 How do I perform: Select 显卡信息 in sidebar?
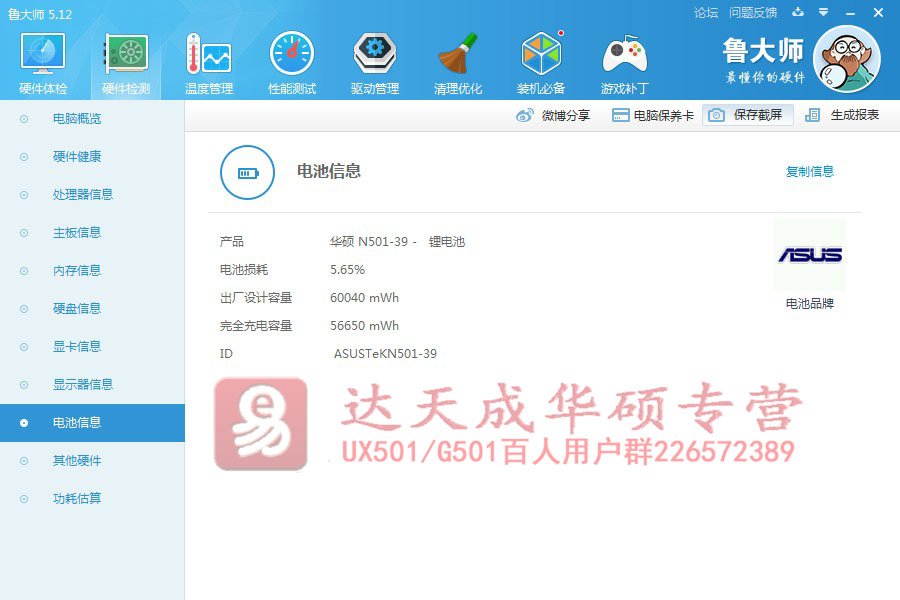92,346
